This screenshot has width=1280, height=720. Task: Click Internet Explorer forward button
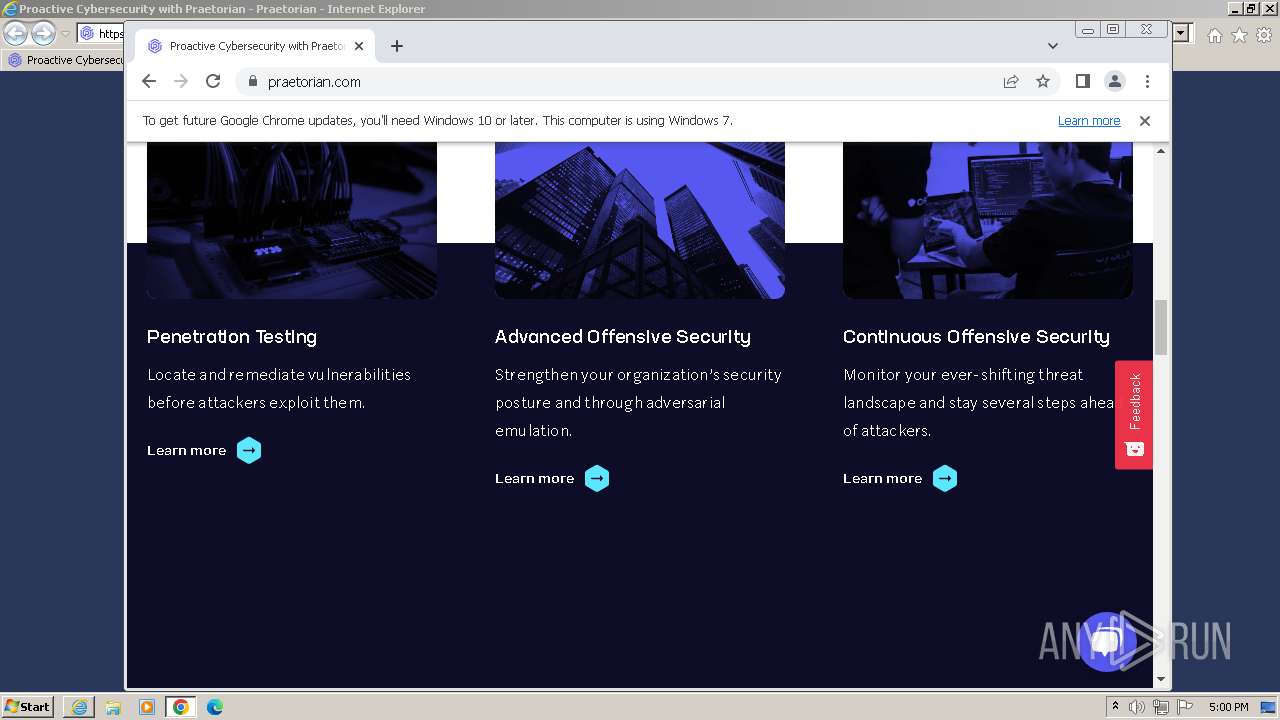click(x=43, y=34)
